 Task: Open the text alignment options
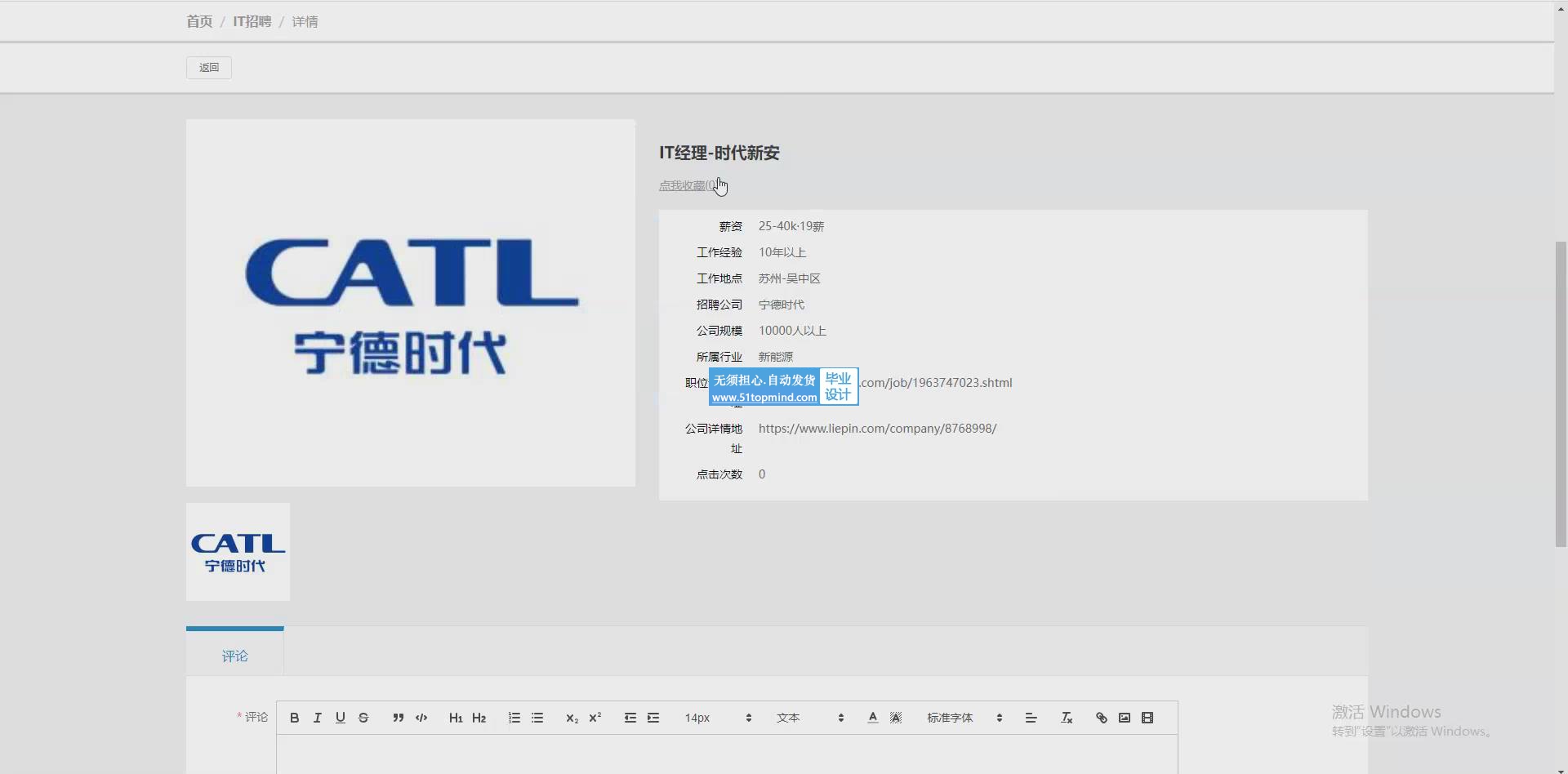click(1031, 718)
